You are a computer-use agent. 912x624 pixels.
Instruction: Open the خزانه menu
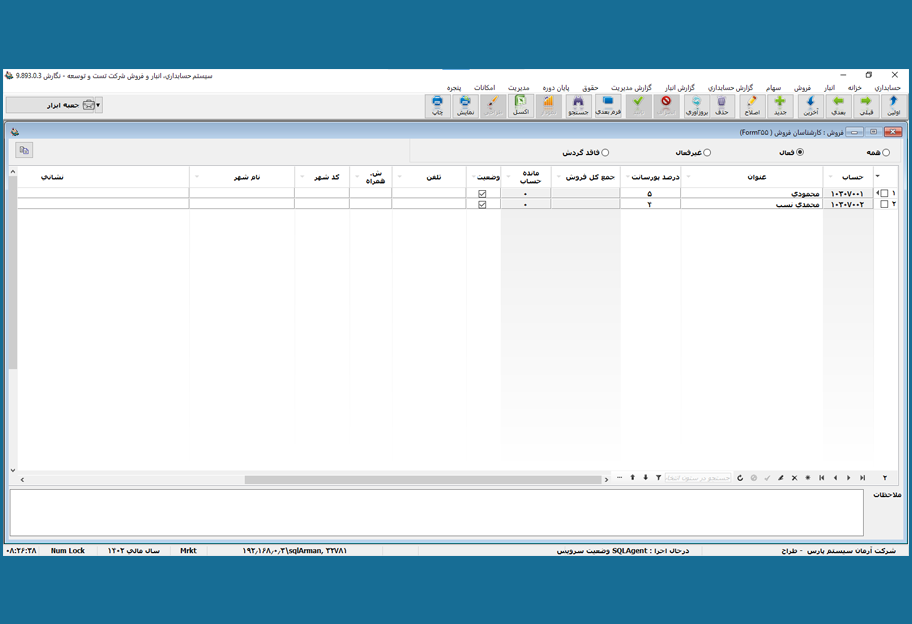[854, 88]
